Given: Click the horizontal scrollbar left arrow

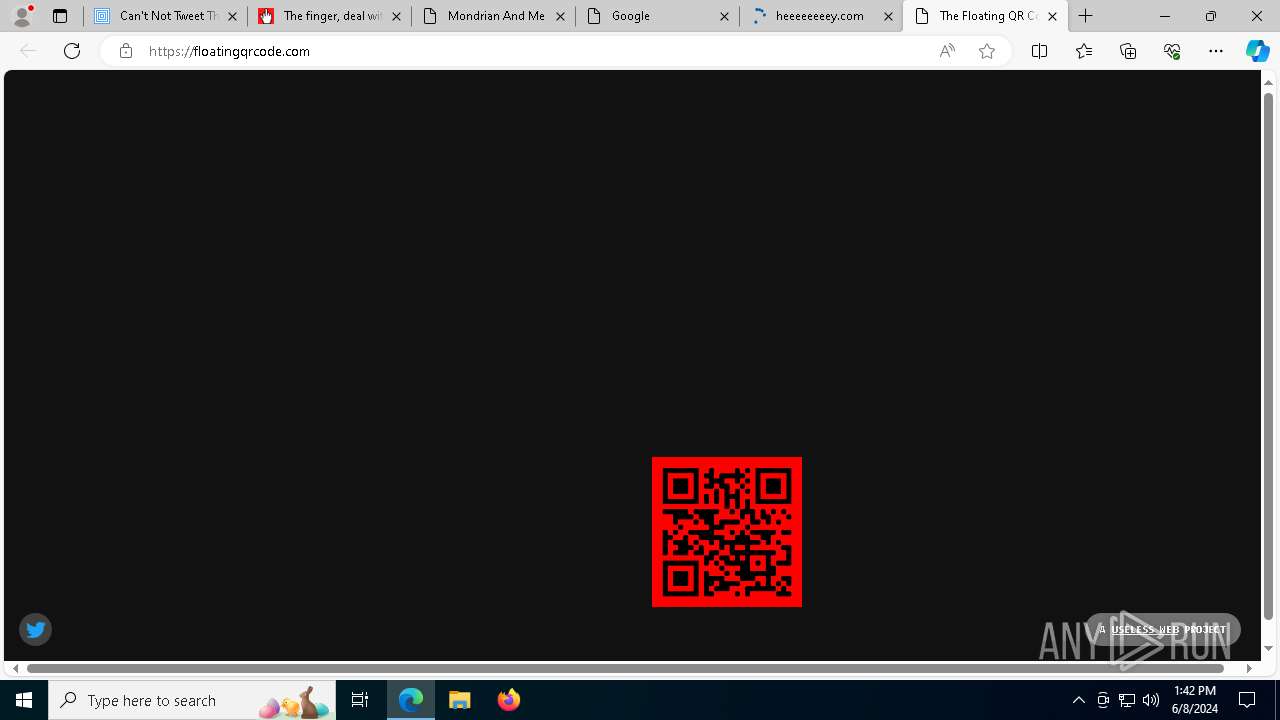Looking at the screenshot, I should [15, 668].
